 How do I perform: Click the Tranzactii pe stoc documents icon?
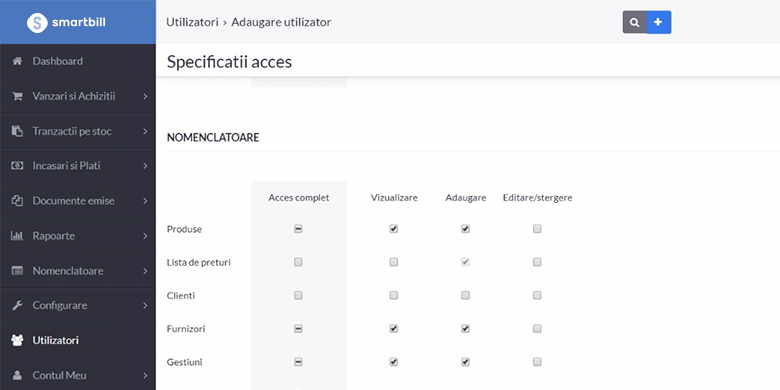click(x=17, y=131)
